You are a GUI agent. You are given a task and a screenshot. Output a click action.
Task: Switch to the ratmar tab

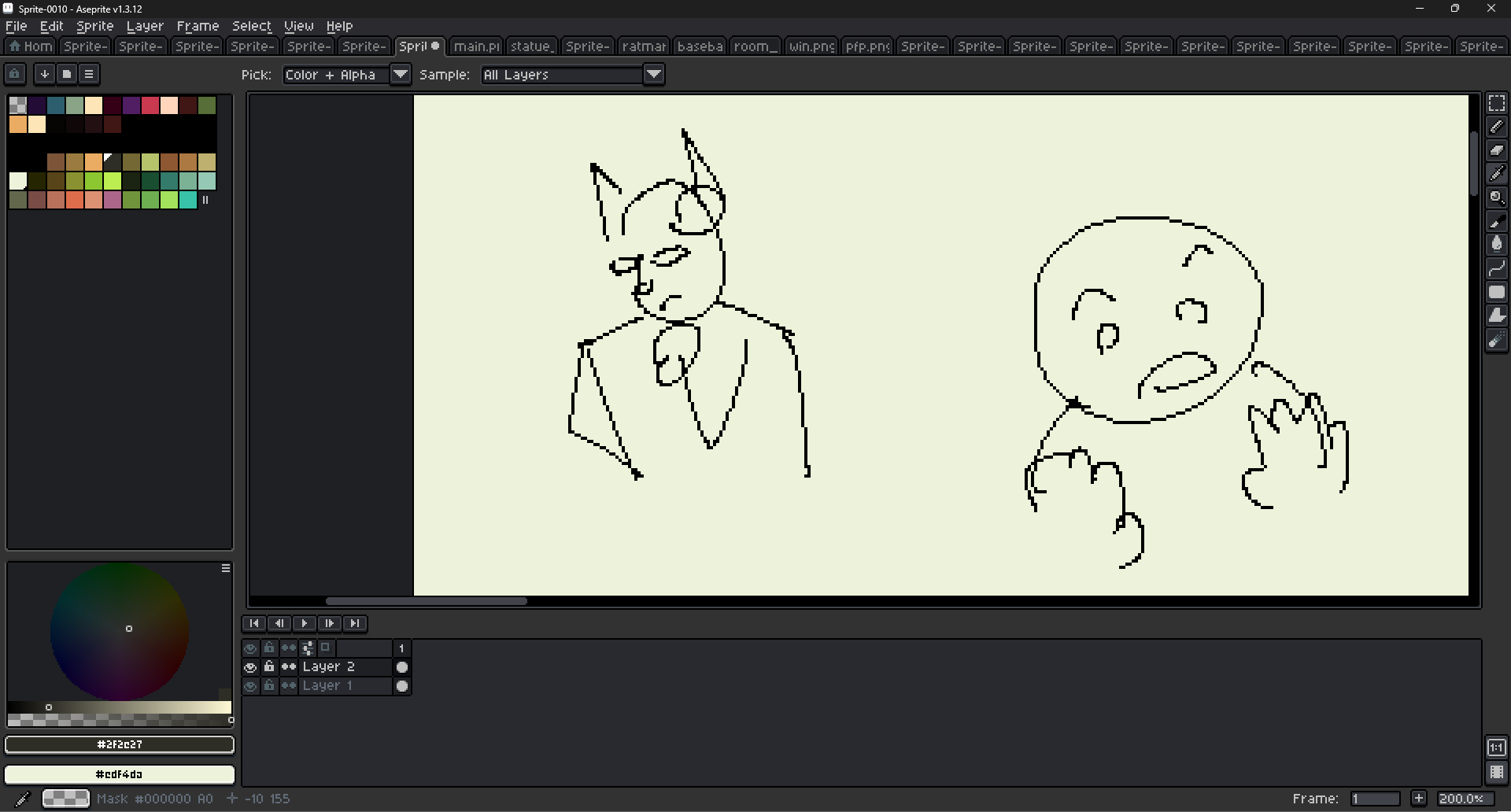644,46
